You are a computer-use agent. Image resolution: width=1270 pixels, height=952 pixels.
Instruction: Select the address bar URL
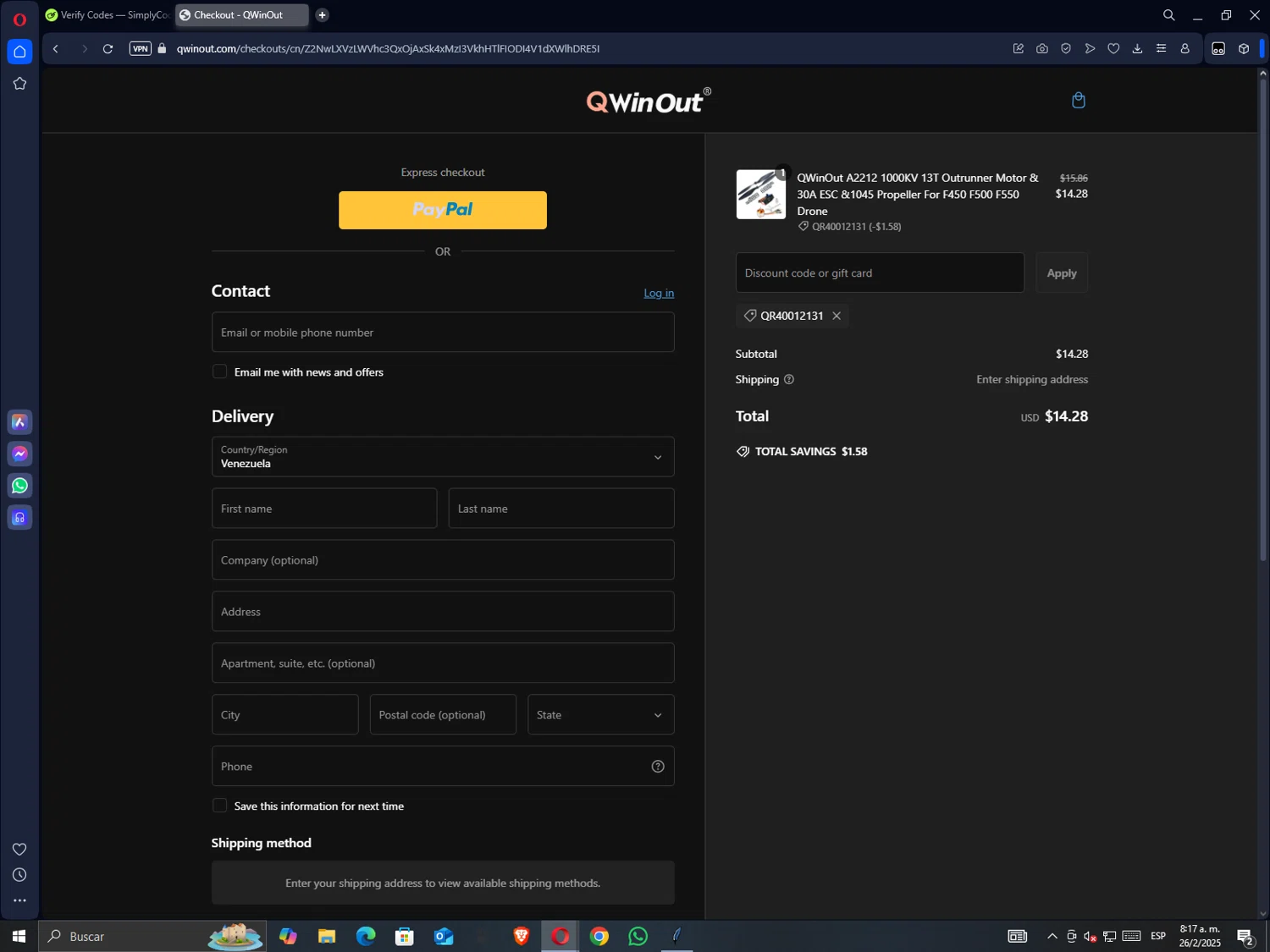point(388,49)
